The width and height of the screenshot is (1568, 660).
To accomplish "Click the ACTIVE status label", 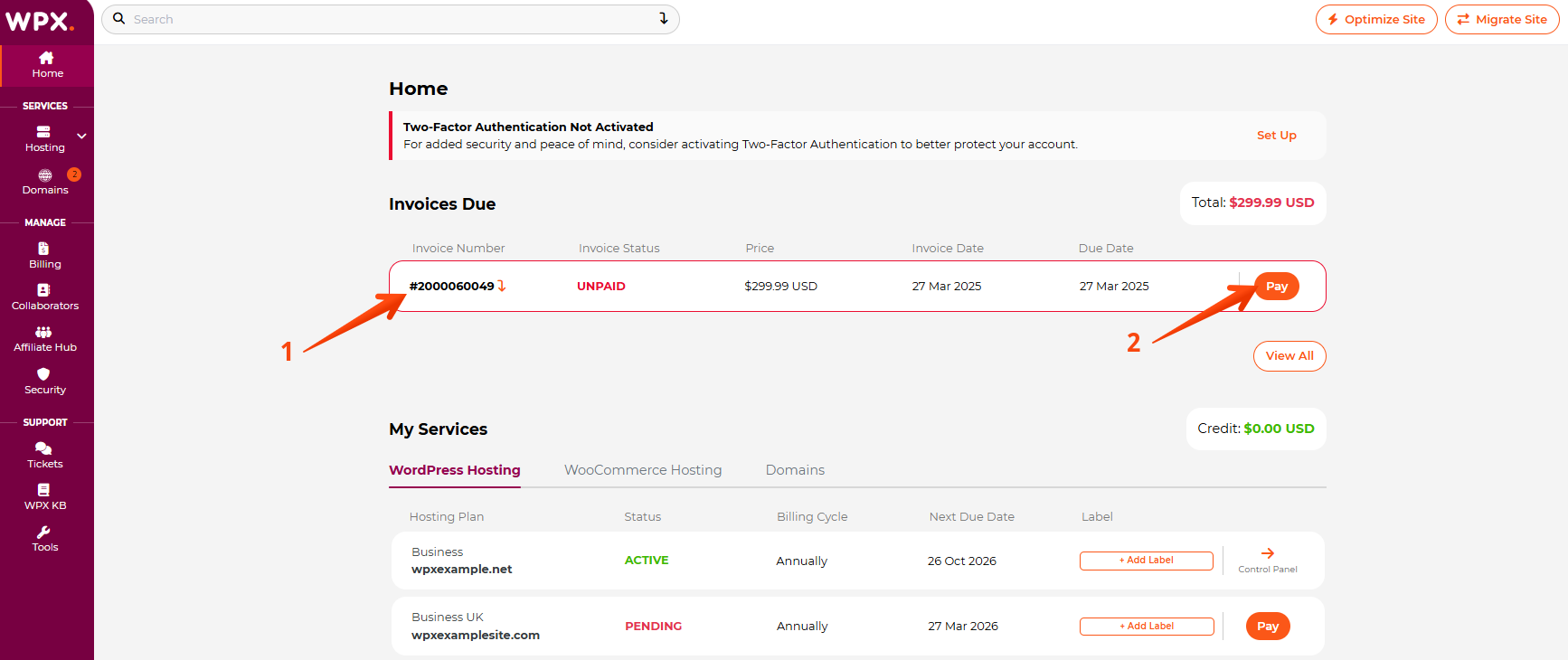I will pos(647,561).
